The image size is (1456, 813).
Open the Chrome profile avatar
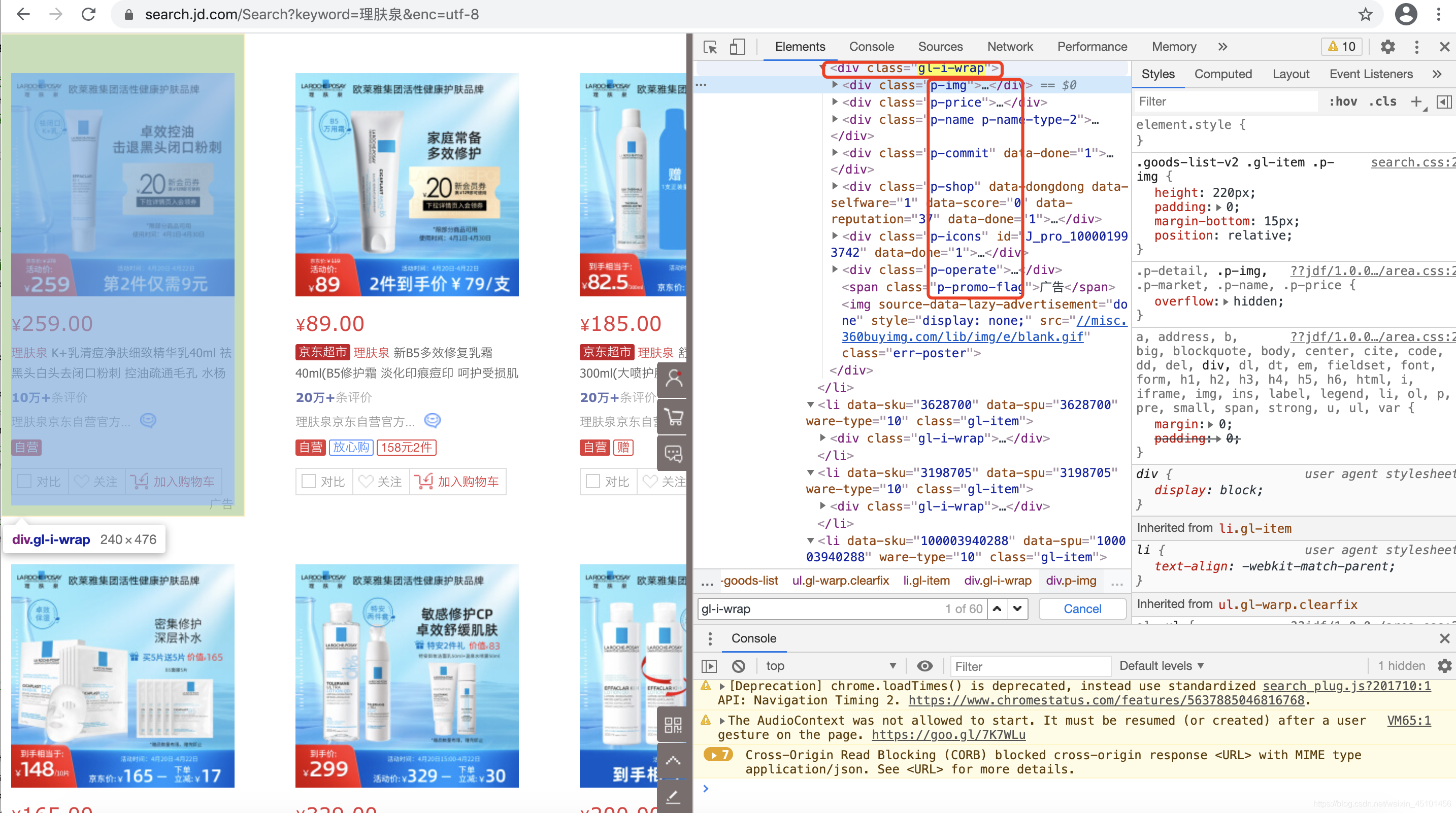click(1406, 14)
